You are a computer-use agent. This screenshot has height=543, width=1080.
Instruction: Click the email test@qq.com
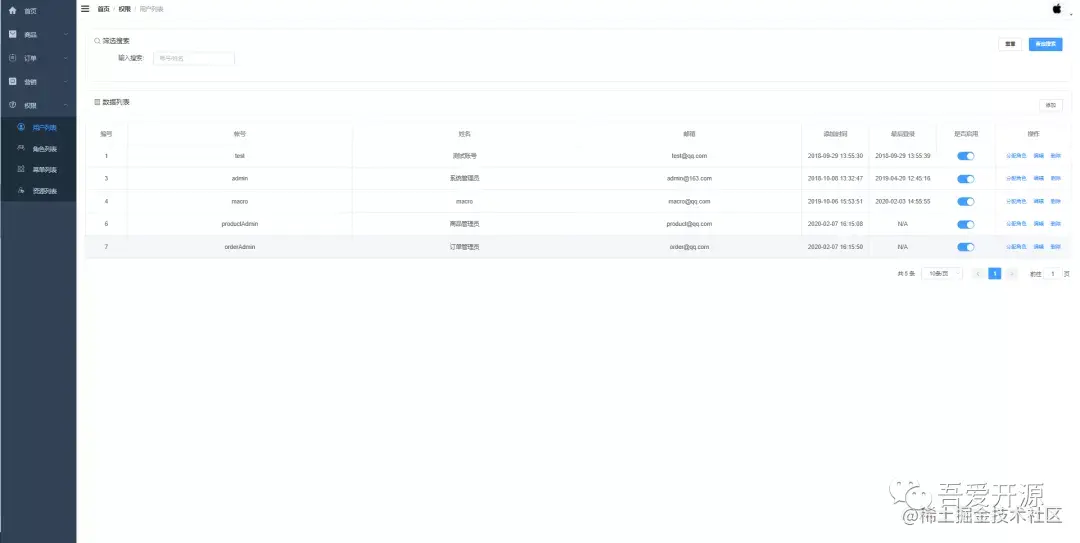click(x=689, y=156)
